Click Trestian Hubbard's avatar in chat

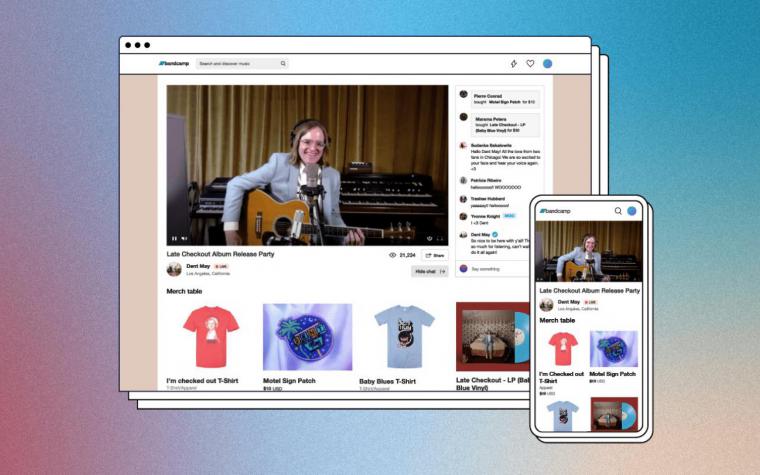(x=463, y=199)
